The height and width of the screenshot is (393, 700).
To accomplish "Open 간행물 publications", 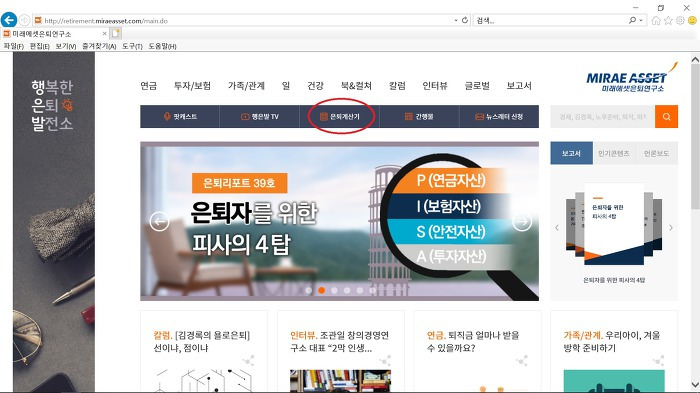I will click(419, 117).
